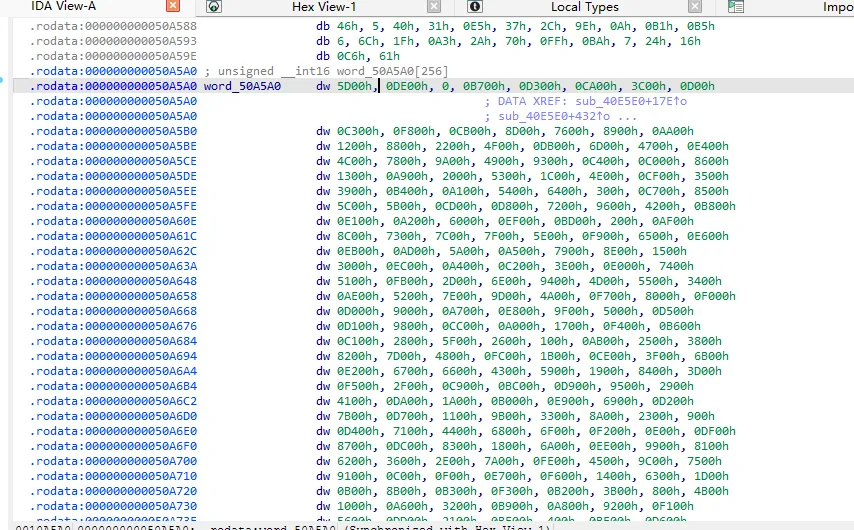Click the address .rodata:000000000050A6D0
The image size is (854, 530).
pos(113,416)
